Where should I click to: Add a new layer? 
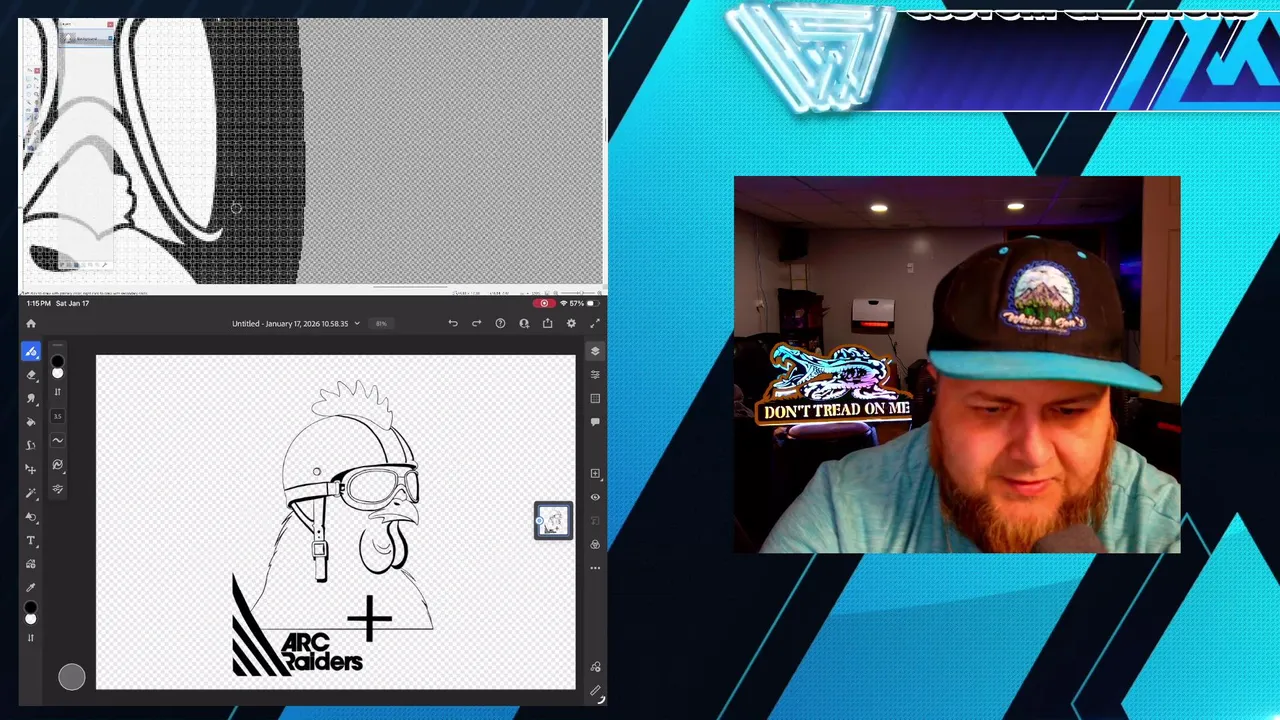[x=595, y=473]
